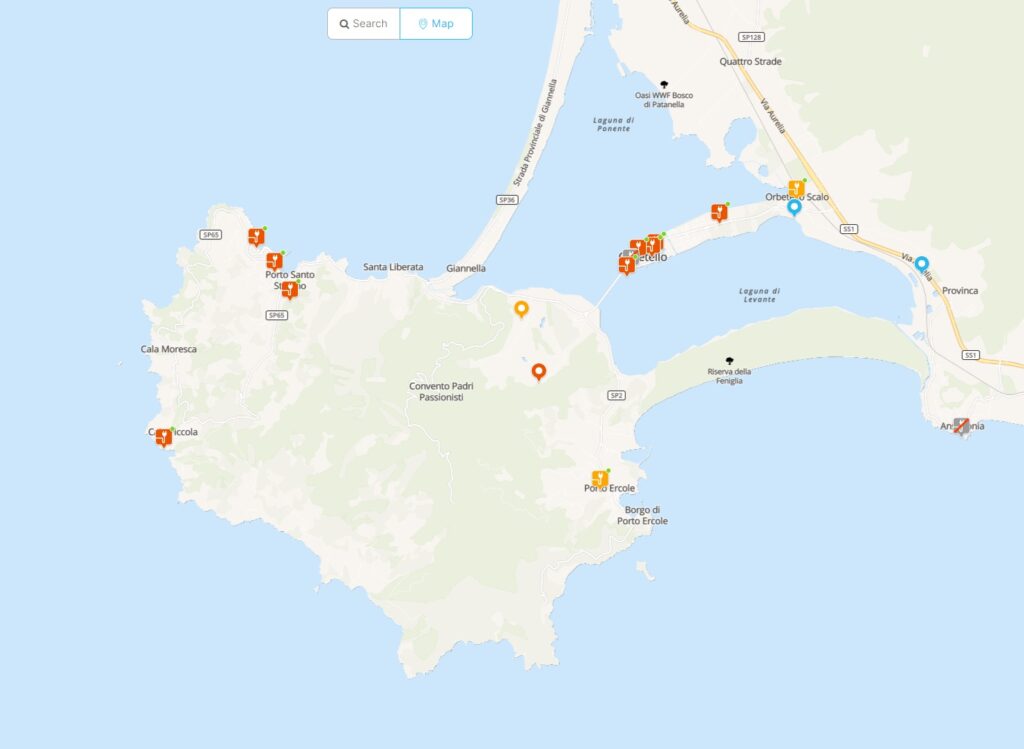This screenshot has height=749, width=1024.
Task: Click the red ring pin near Convento Padri Passionisti
Action: (x=539, y=372)
